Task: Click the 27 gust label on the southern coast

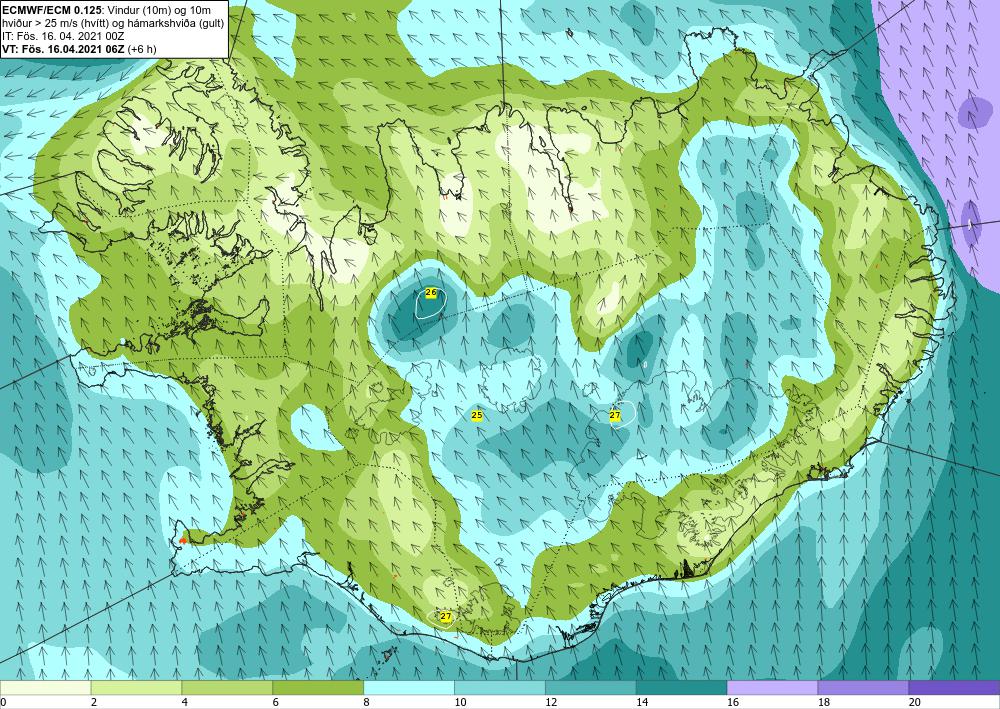Action: click(x=446, y=617)
